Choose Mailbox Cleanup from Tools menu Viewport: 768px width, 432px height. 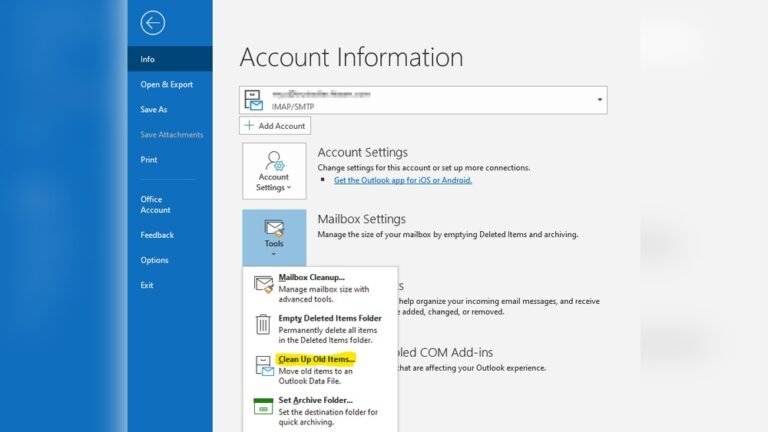point(320,288)
